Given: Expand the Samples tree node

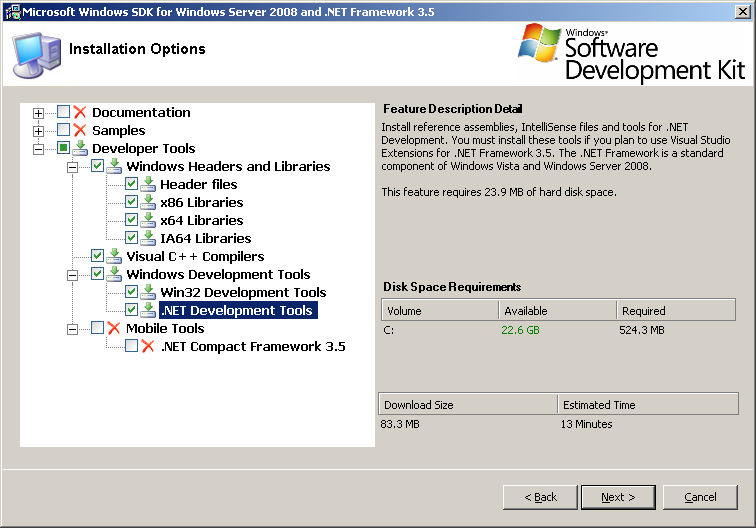Looking at the screenshot, I should coord(39,131).
